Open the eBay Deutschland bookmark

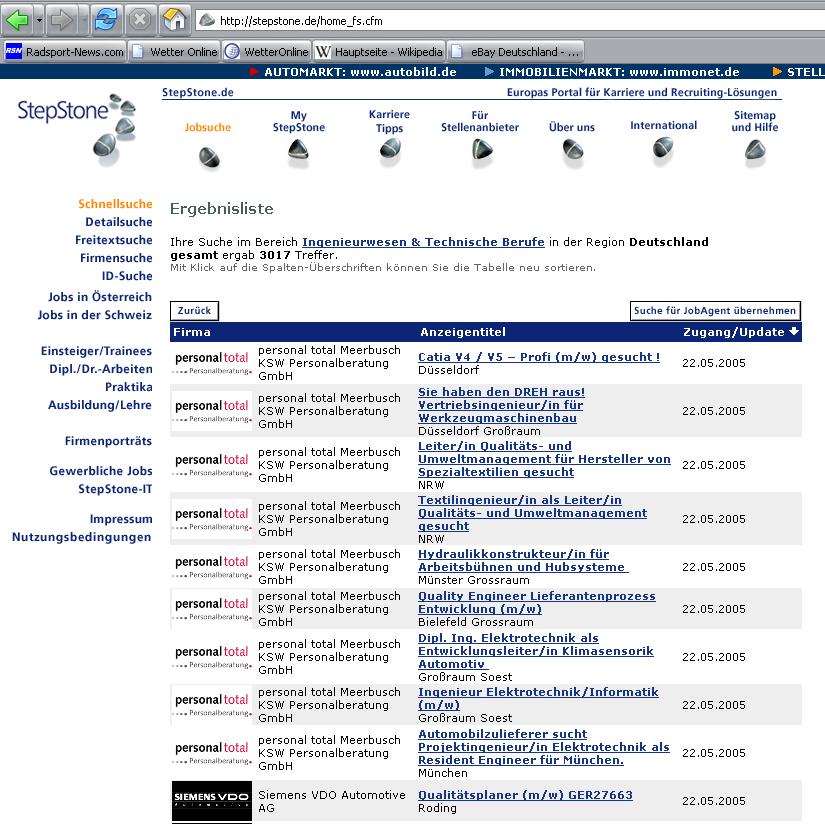[x=515, y=52]
